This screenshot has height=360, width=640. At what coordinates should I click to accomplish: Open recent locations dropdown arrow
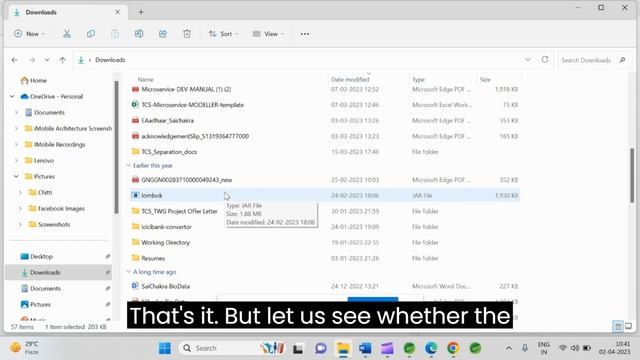click(47, 60)
